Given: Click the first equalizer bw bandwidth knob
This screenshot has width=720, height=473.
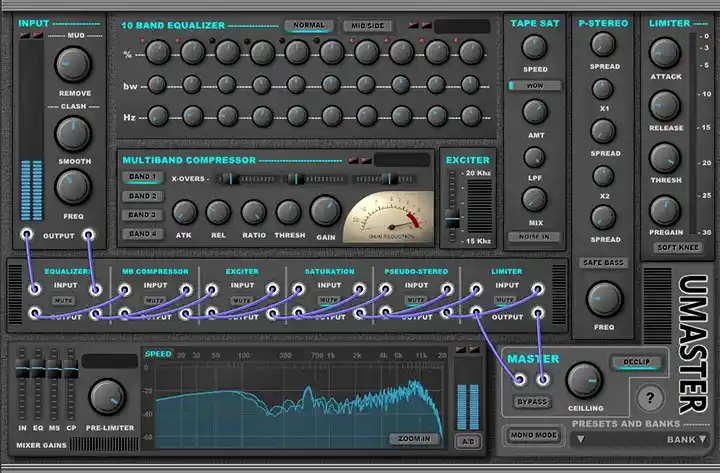Looking at the screenshot, I should [157, 85].
